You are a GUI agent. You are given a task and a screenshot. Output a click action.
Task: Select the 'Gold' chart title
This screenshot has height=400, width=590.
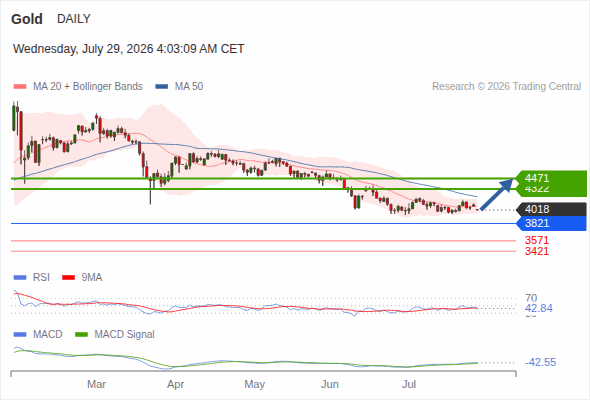pyautogui.click(x=27, y=19)
